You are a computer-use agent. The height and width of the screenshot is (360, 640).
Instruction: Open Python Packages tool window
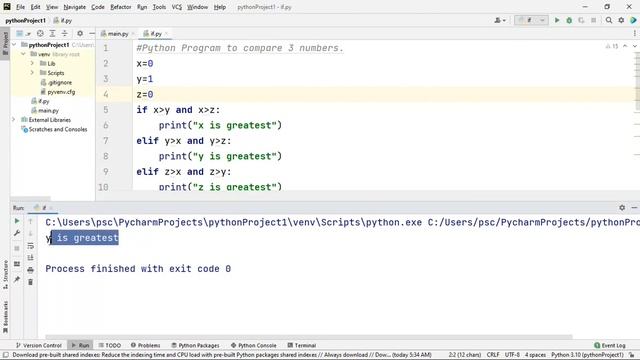[x=196, y=345]
